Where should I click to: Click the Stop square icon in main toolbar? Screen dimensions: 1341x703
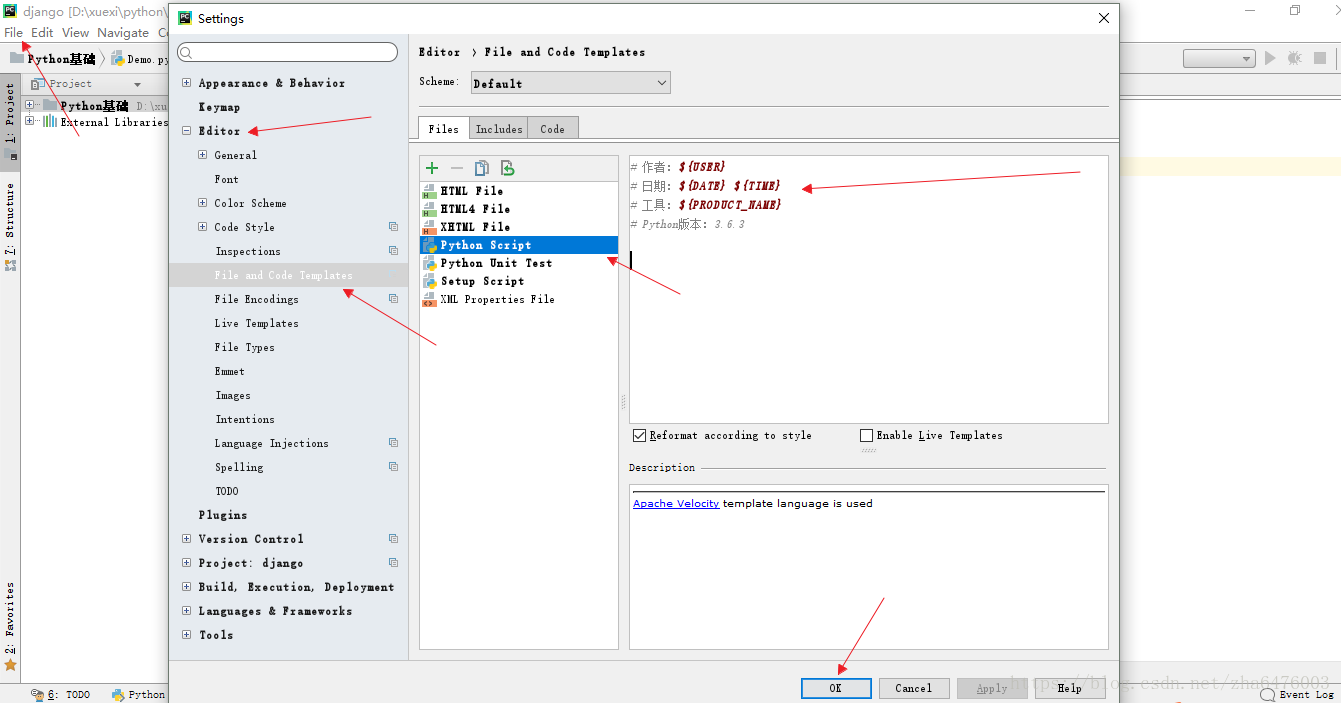pos(1320,59)
